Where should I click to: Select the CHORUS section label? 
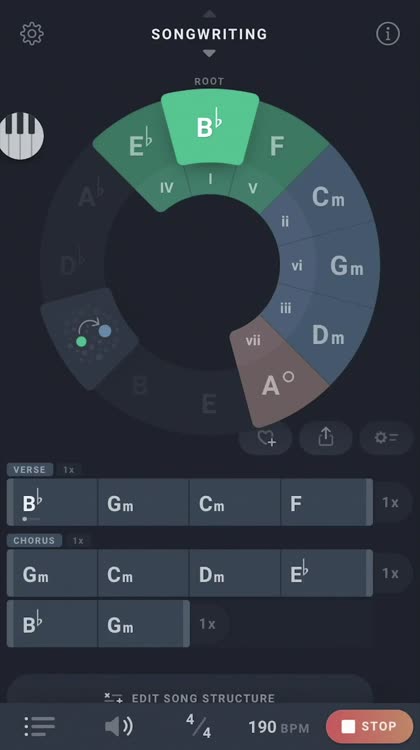[34, 540]
